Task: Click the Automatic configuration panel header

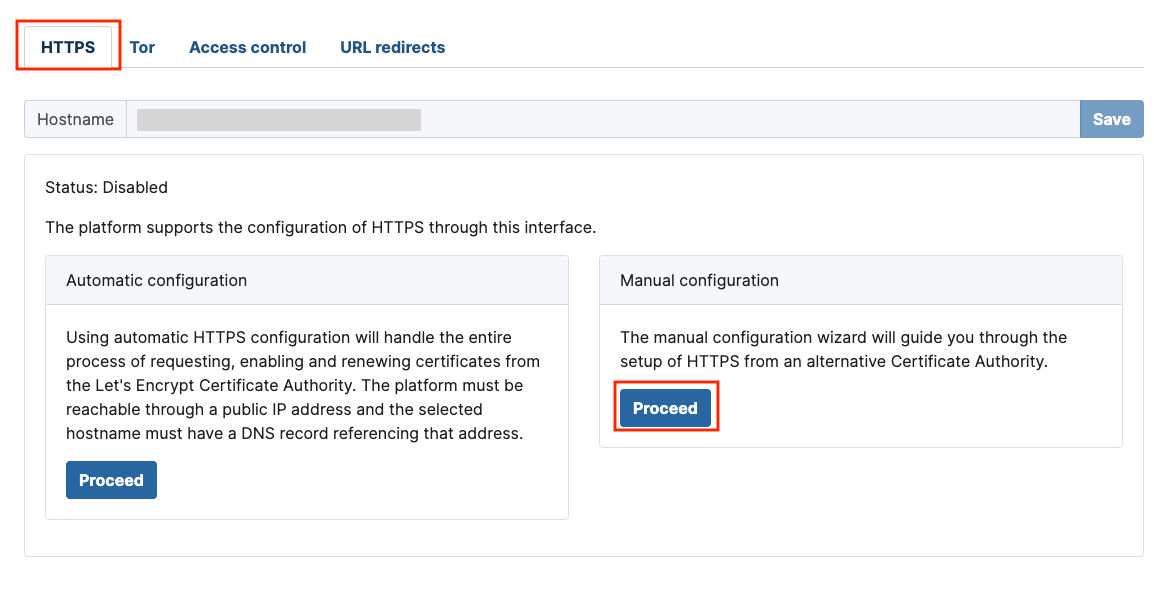Action: click(x=157, y=280)
